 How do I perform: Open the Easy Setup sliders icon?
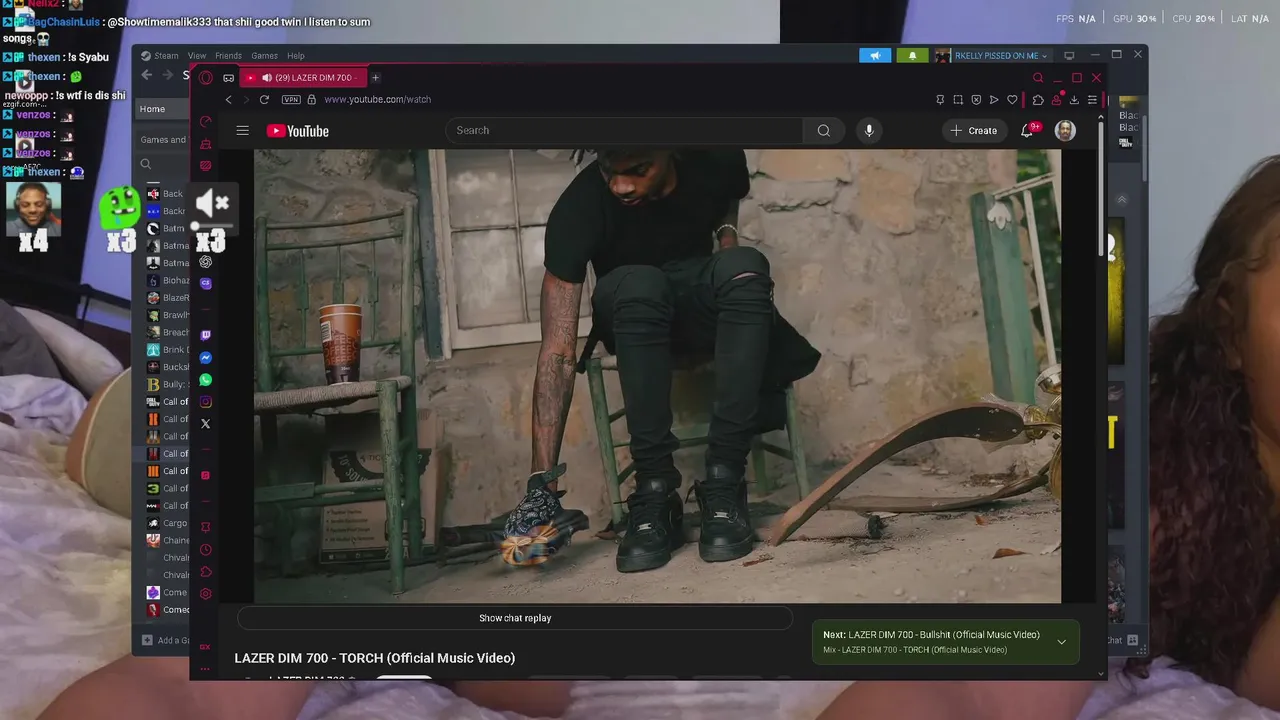tap(1092, 100)
